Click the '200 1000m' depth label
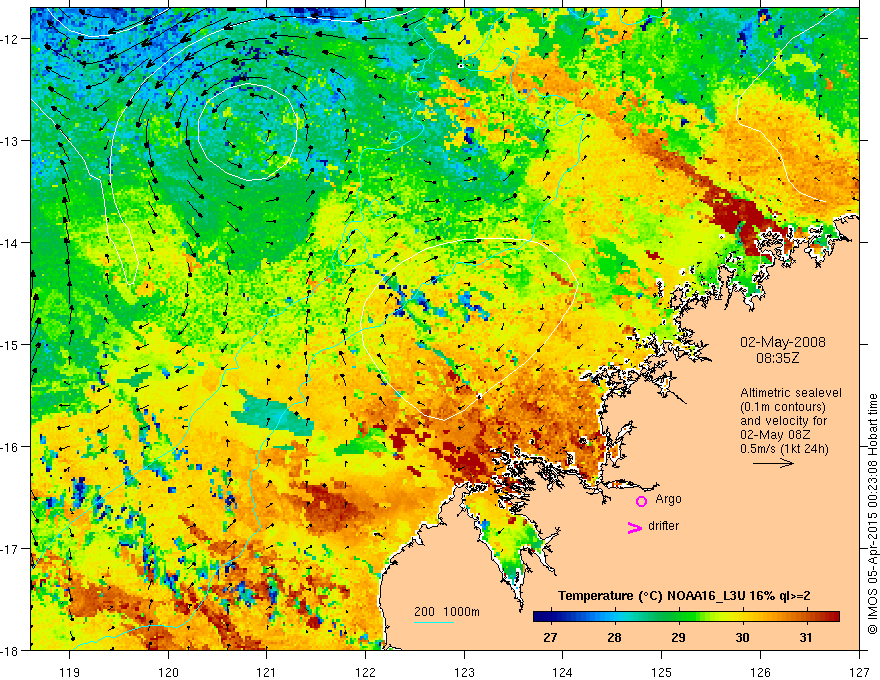Viewport: 880px width, 680px height. (x=447, y=612)
